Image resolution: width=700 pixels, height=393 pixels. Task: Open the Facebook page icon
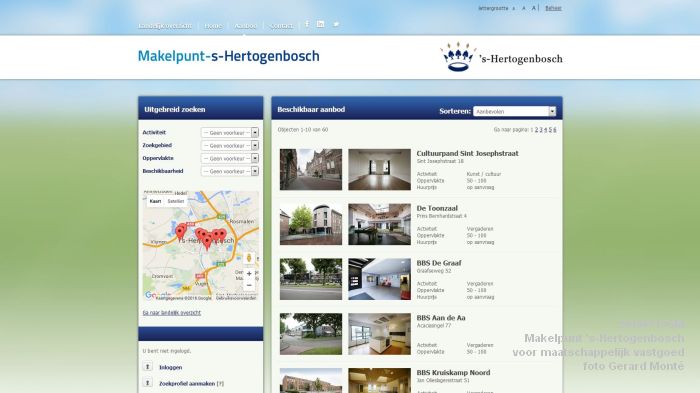coord(307,24)
